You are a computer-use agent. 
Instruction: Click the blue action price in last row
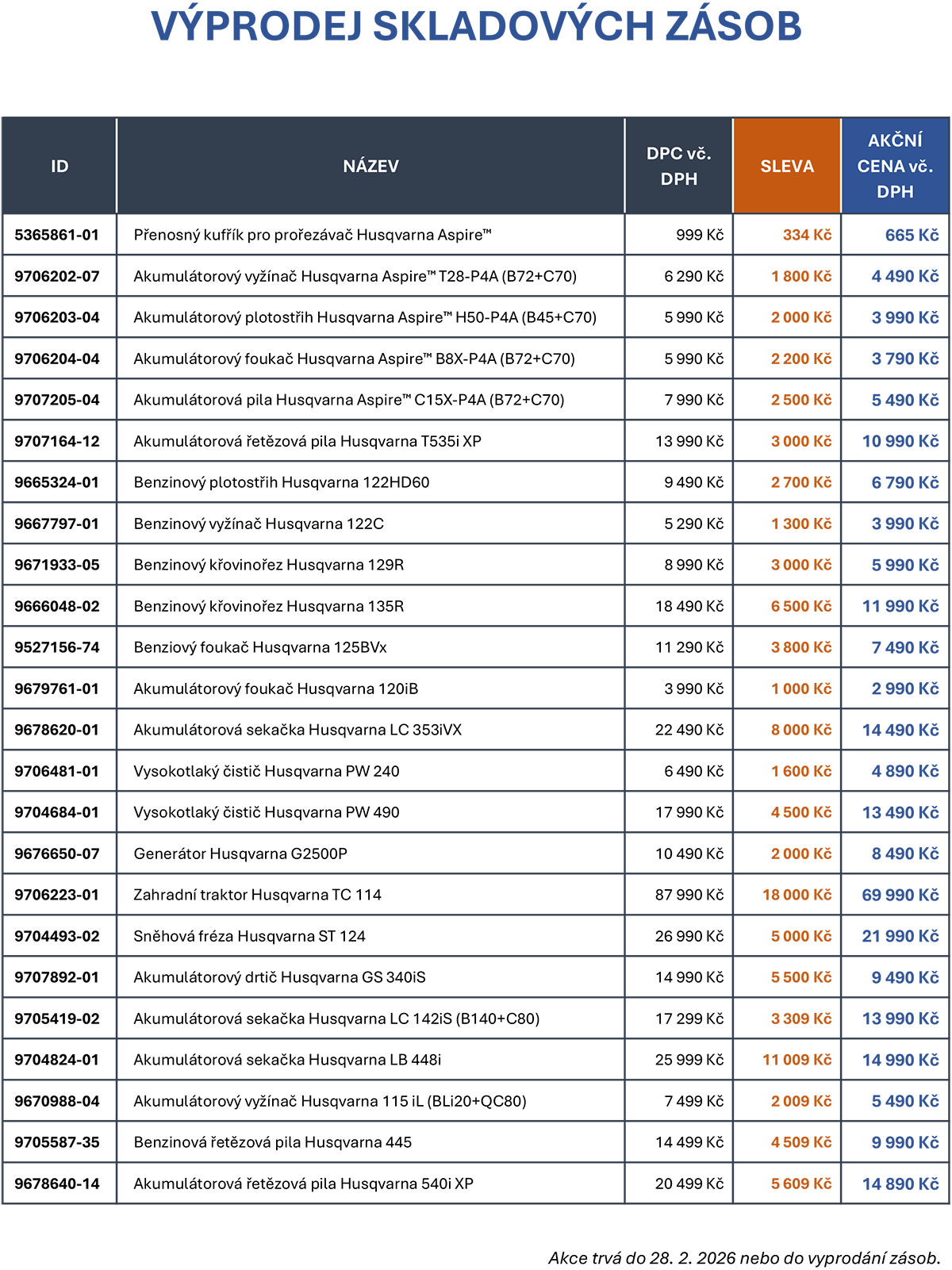click(899, 1184)
